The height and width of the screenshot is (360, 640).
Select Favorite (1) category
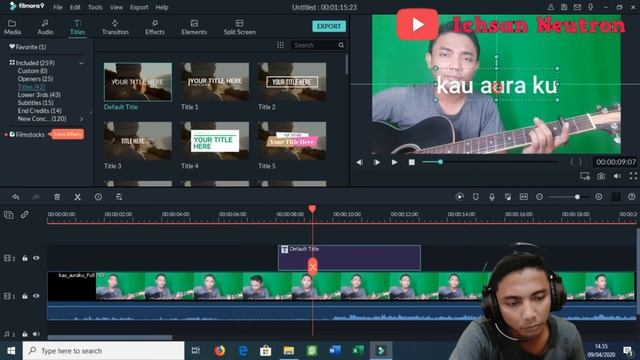point(28,47)
